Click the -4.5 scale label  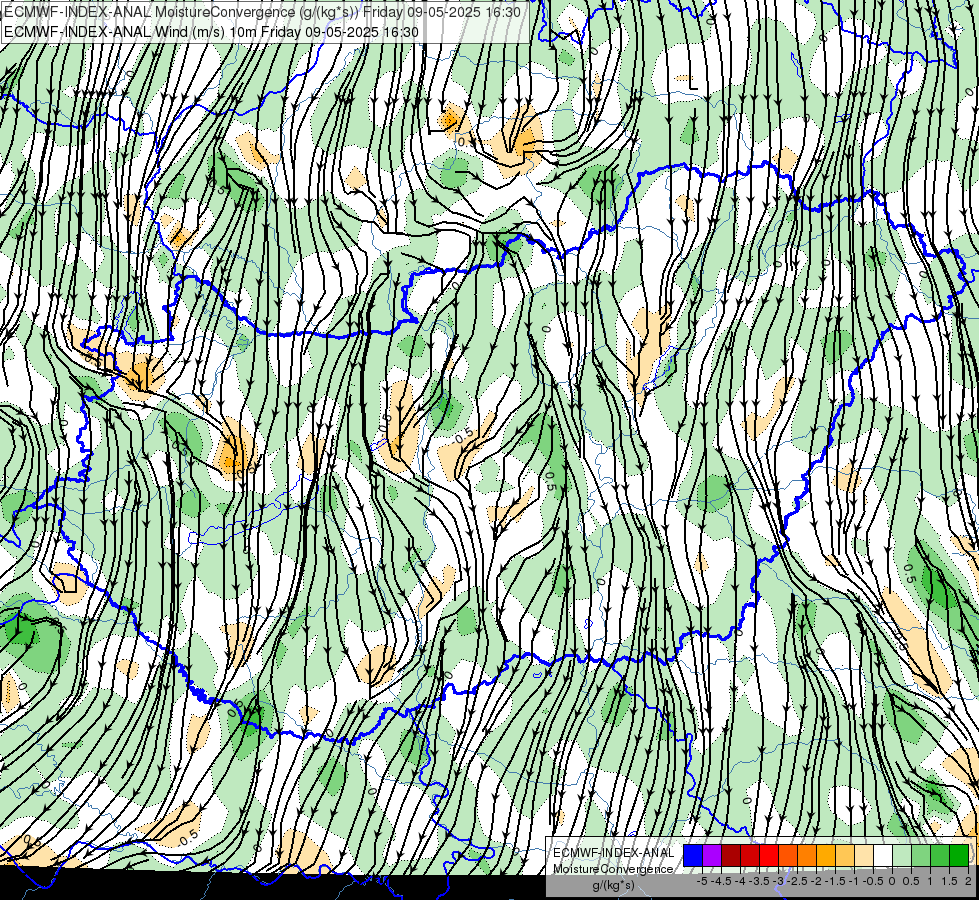(722, 881)
